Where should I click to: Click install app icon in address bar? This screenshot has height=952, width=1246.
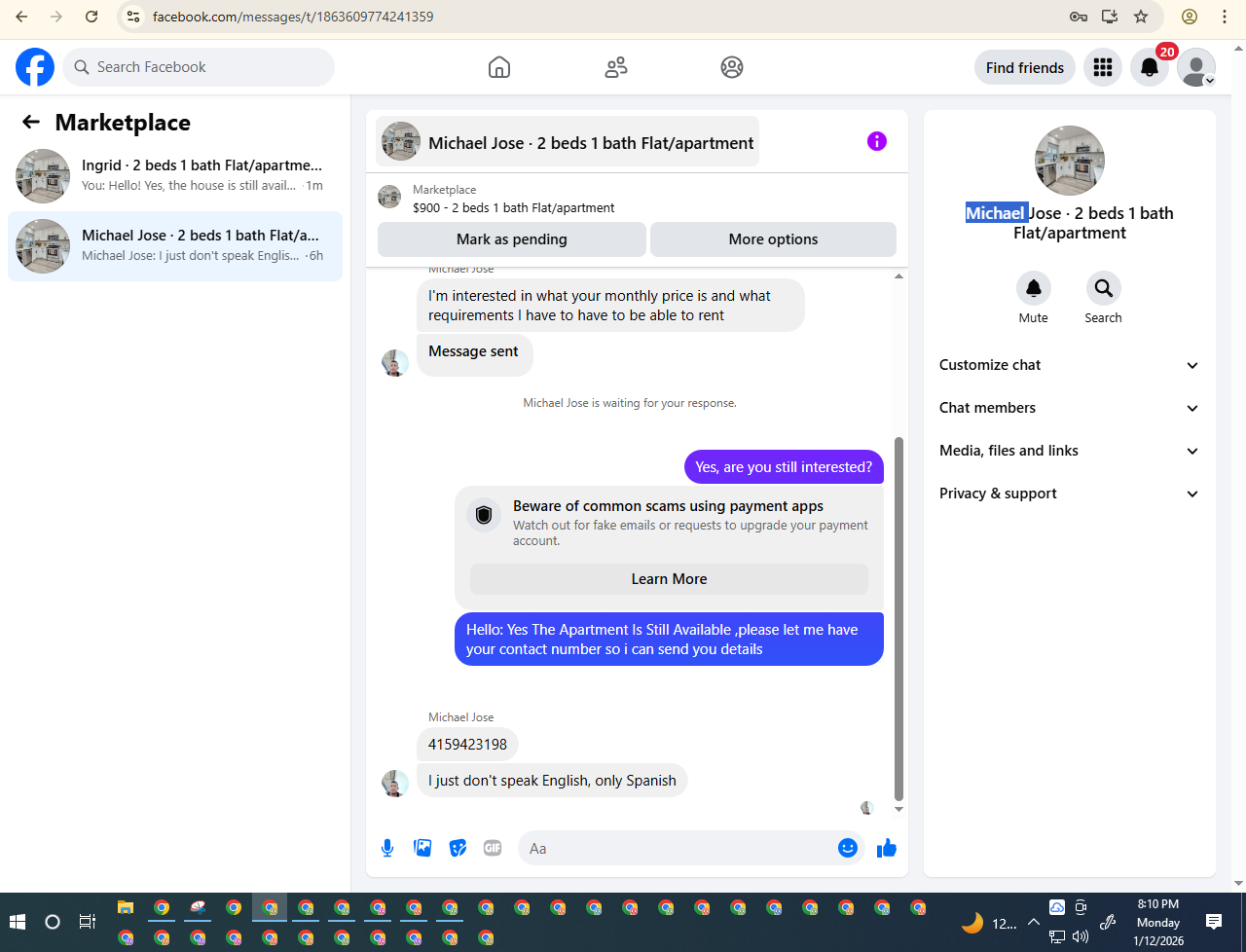[1110, 17]
